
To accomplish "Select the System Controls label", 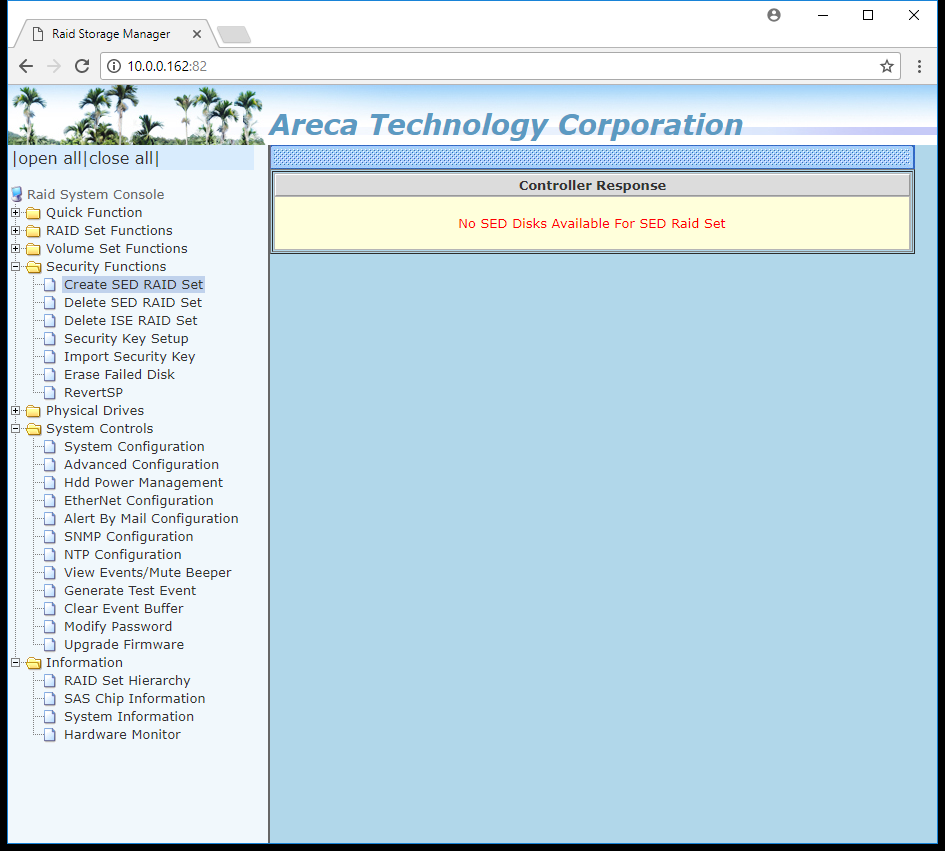I will click(x=99, y=429).
